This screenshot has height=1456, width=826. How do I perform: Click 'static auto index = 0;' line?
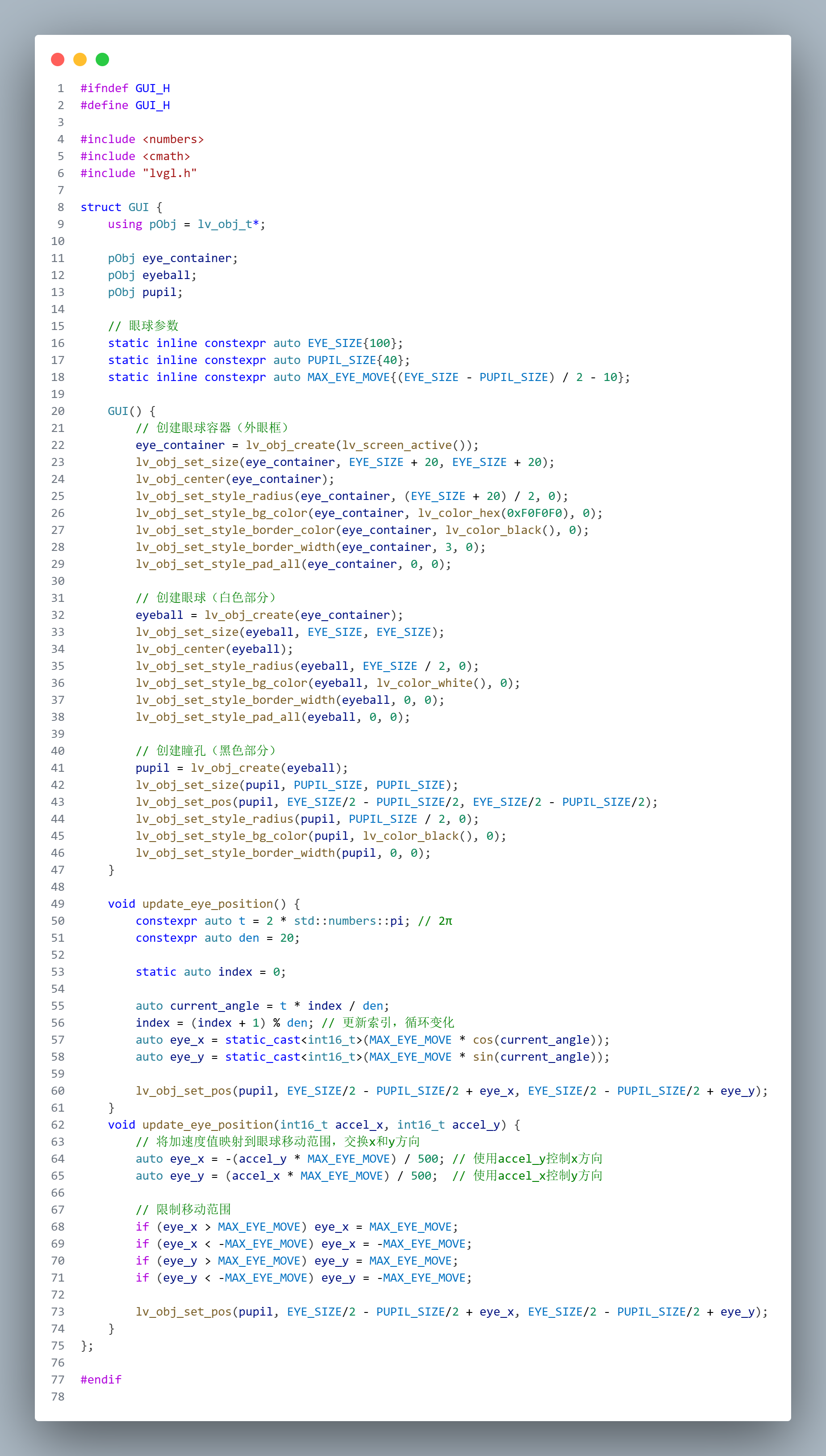click(211, 973)
